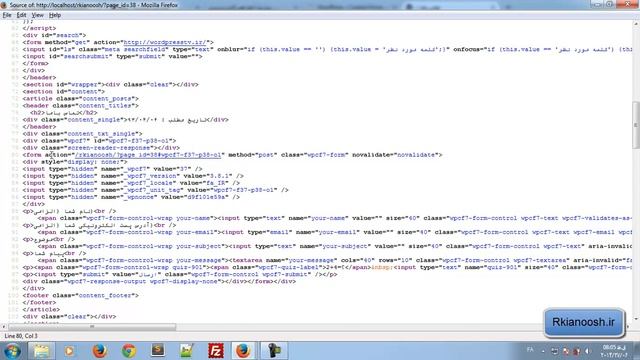Click the vertical scrollbar thumb

(636, 125)
